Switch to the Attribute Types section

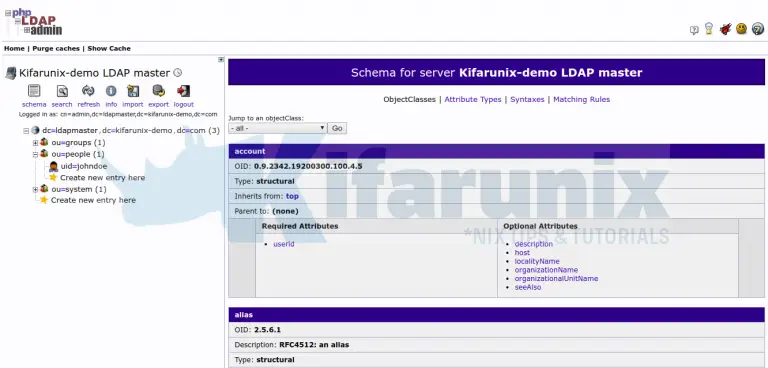(x=473, y=99)
